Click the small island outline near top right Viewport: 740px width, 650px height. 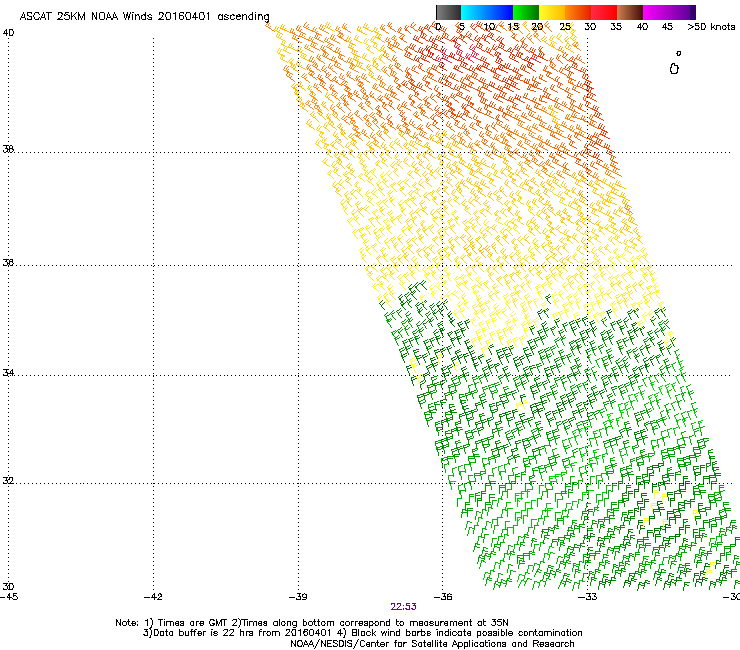click(x=674, y=69)
